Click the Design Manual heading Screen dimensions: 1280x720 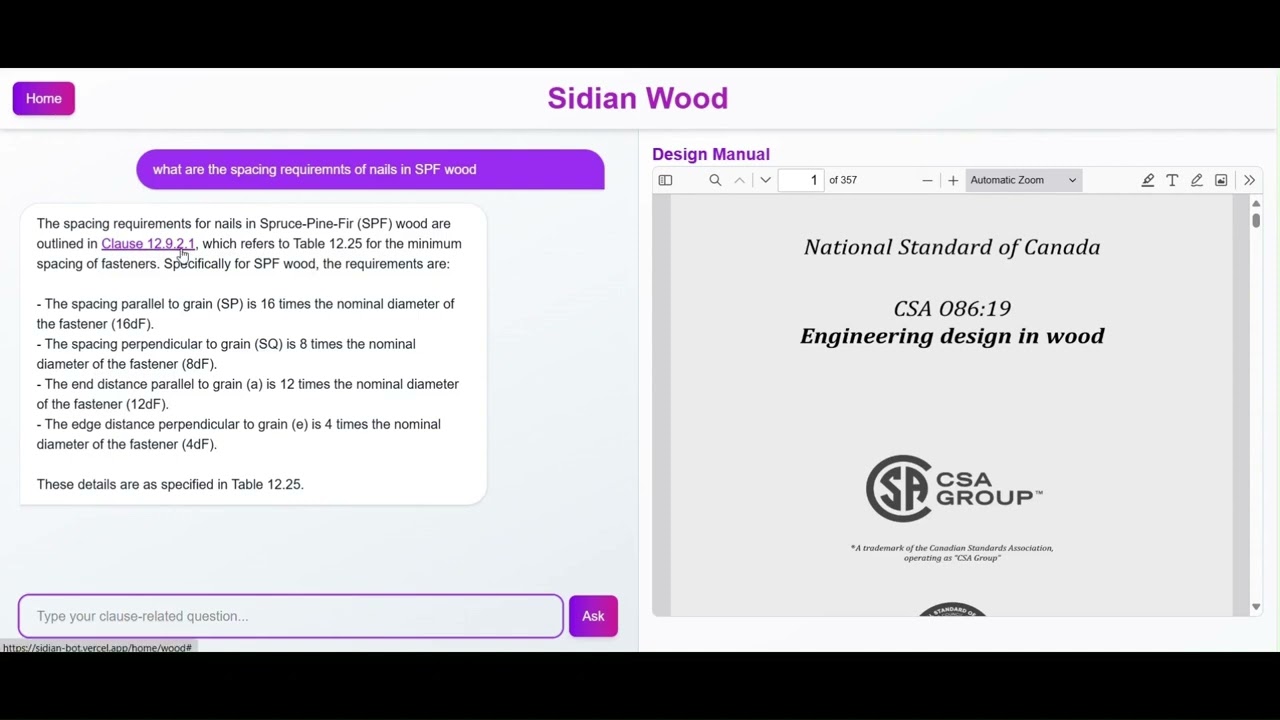click(x=711, y=154)
